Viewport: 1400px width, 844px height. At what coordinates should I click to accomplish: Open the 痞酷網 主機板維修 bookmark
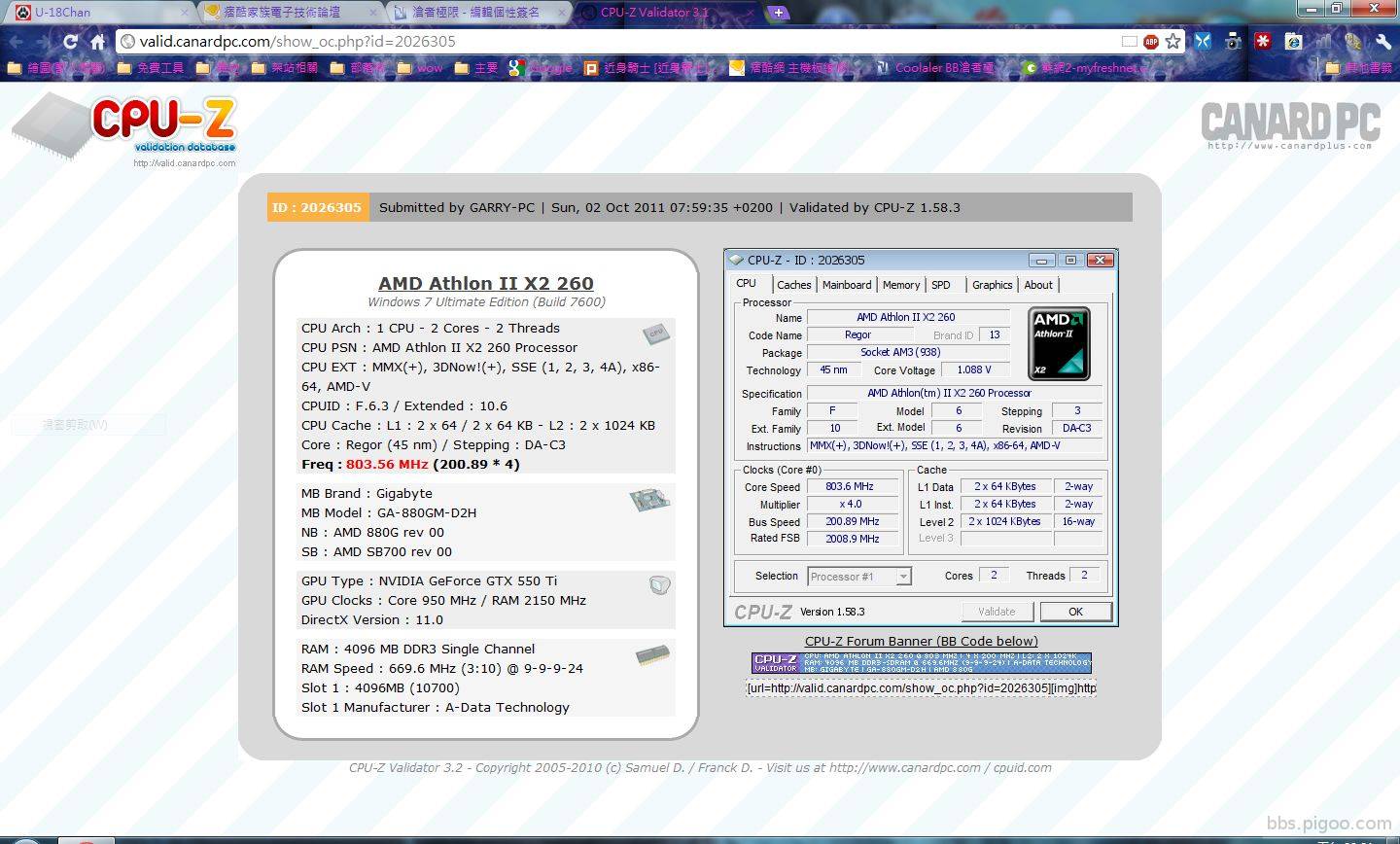click(788, 68)
